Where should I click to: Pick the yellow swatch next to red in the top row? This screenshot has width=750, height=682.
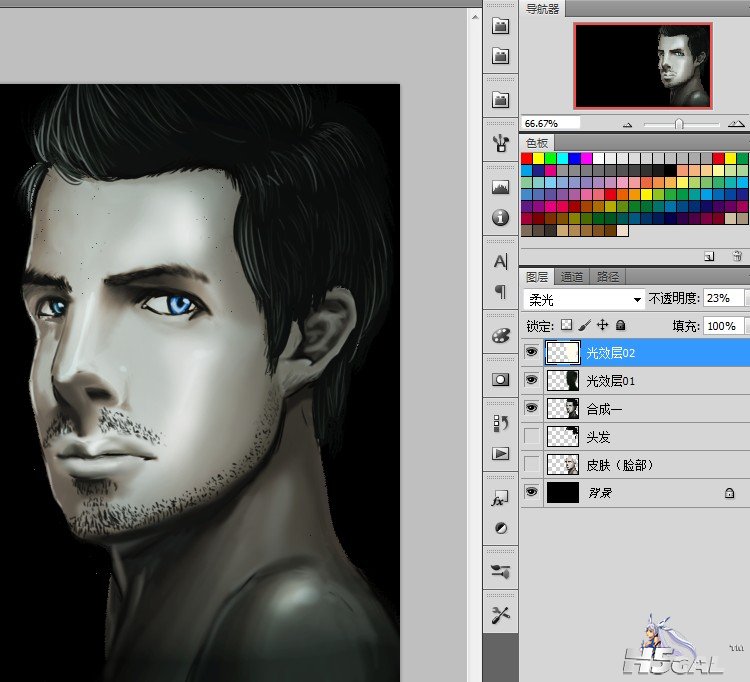pyautogui.click(x=539, y=158)
